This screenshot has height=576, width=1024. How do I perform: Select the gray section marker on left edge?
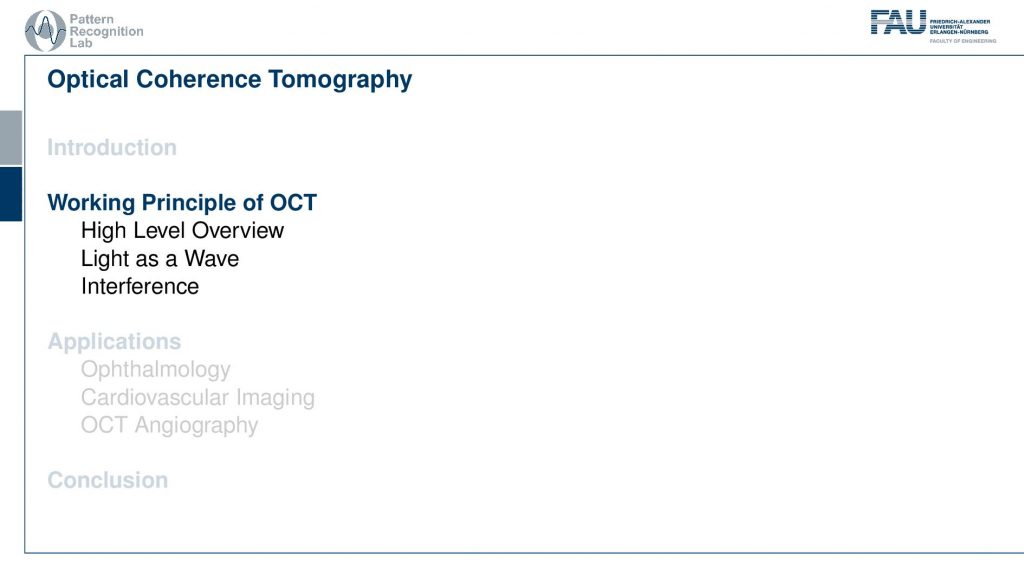click(x=11, y=137)
